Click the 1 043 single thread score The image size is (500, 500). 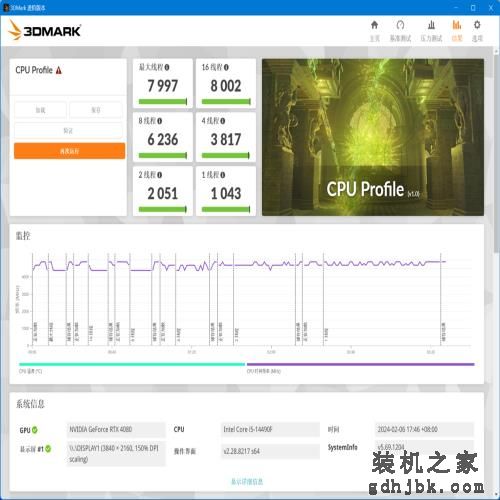(226, 194)
